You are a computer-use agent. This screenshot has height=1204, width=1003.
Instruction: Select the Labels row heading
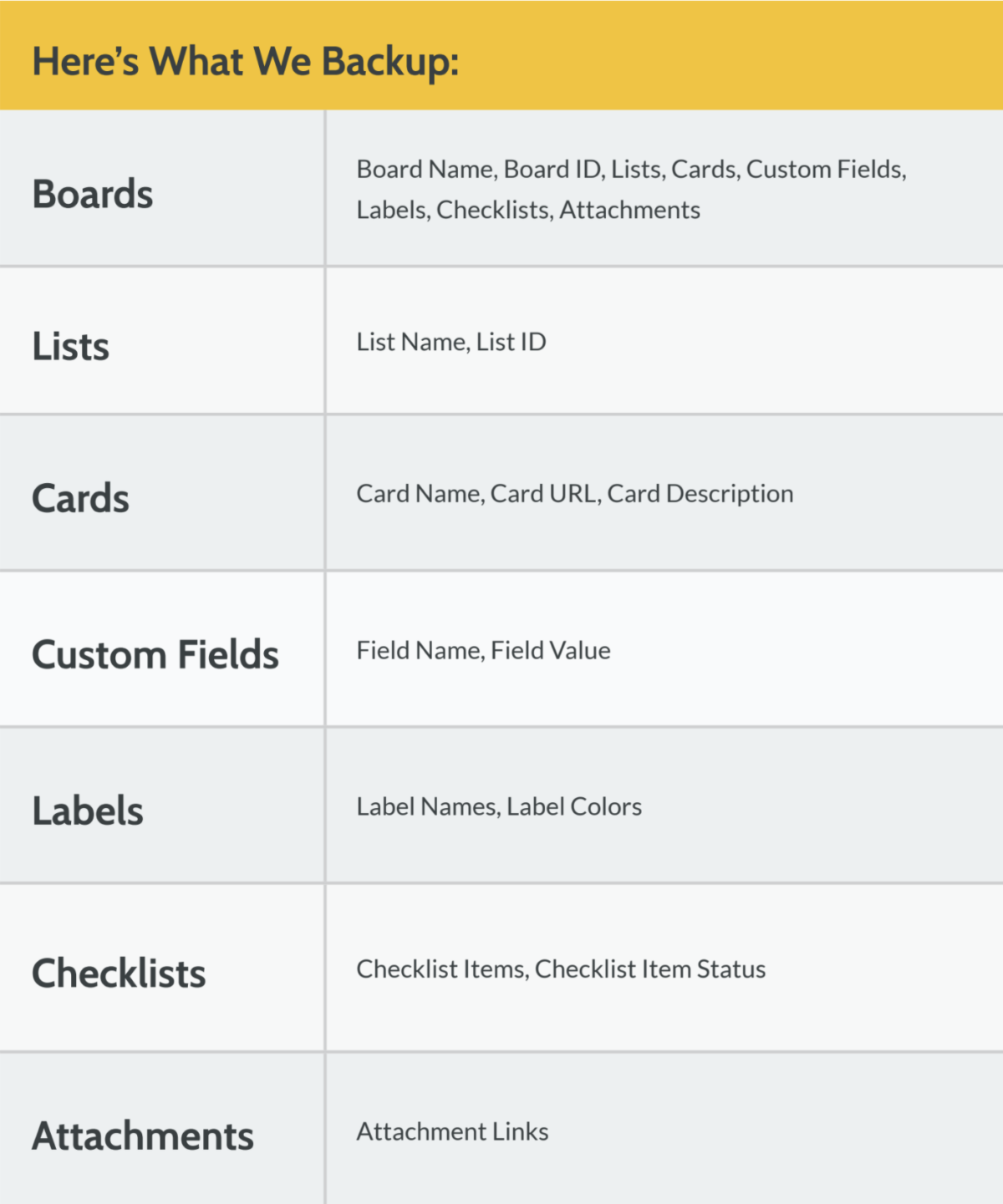click(88, 810)
